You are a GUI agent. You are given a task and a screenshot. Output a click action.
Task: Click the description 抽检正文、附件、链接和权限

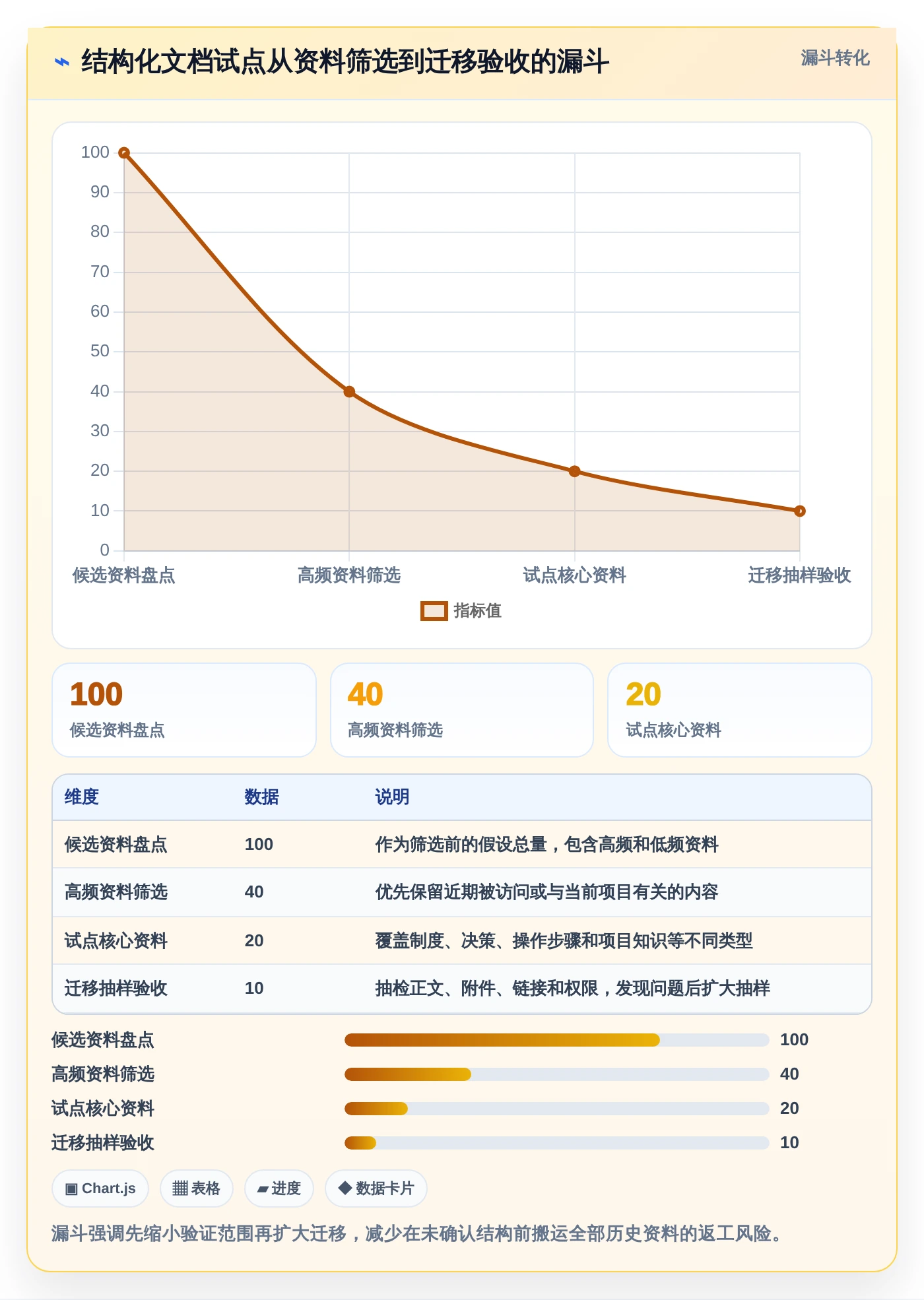(572, 989)
